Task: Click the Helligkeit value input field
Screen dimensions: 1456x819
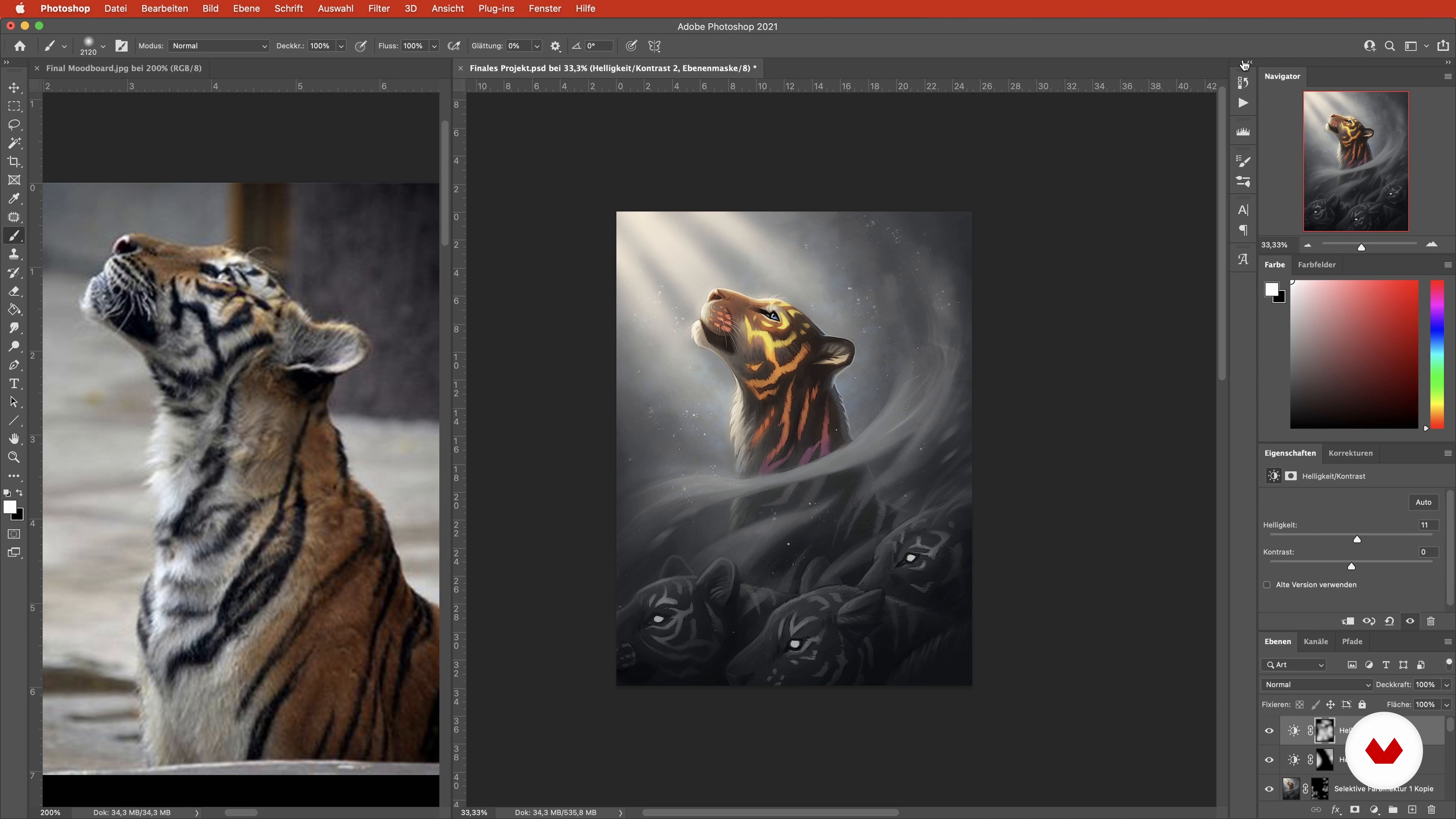Action: (1428, 524)
